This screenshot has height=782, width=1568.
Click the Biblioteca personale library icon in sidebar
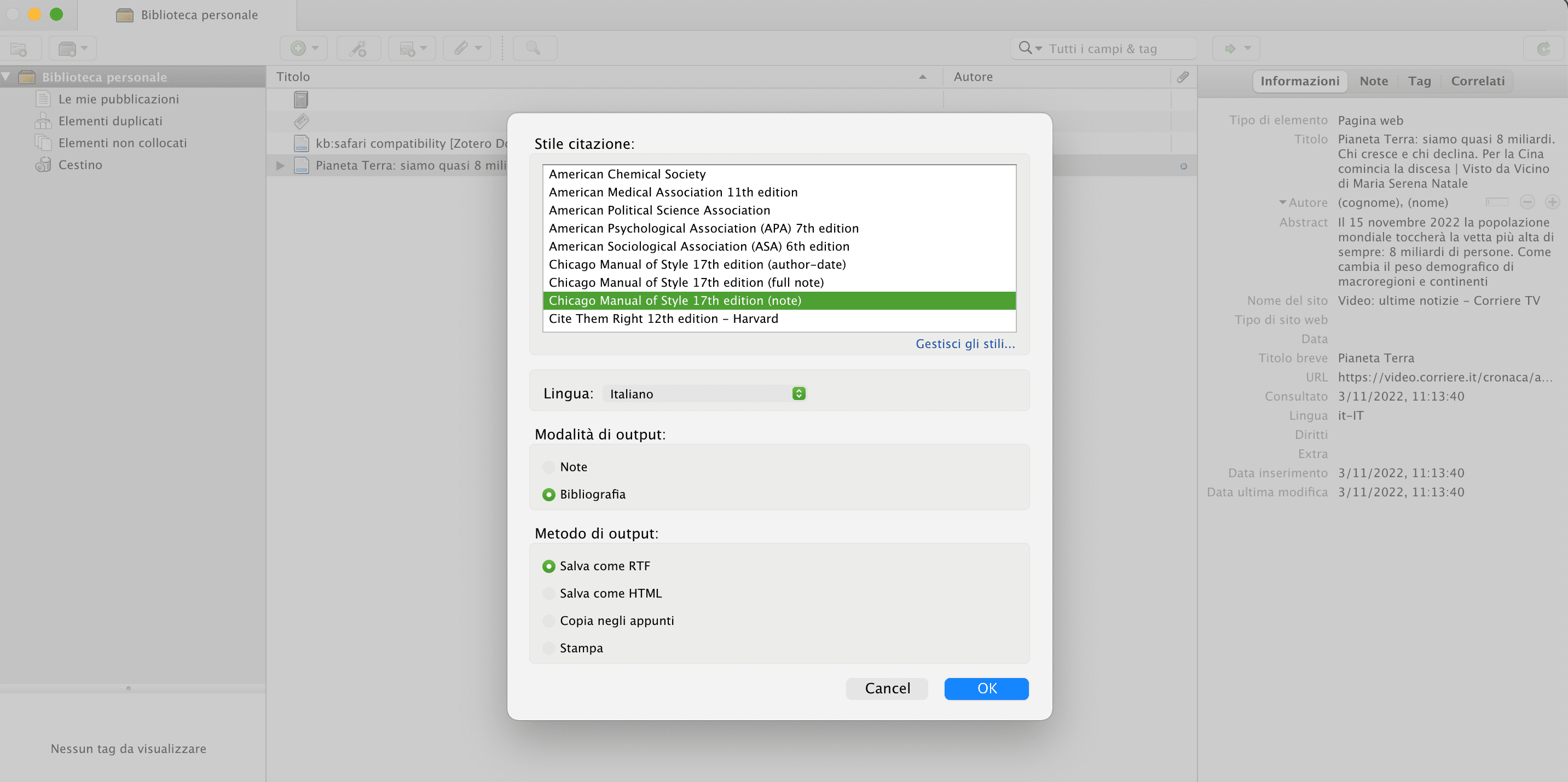point(27,77)
